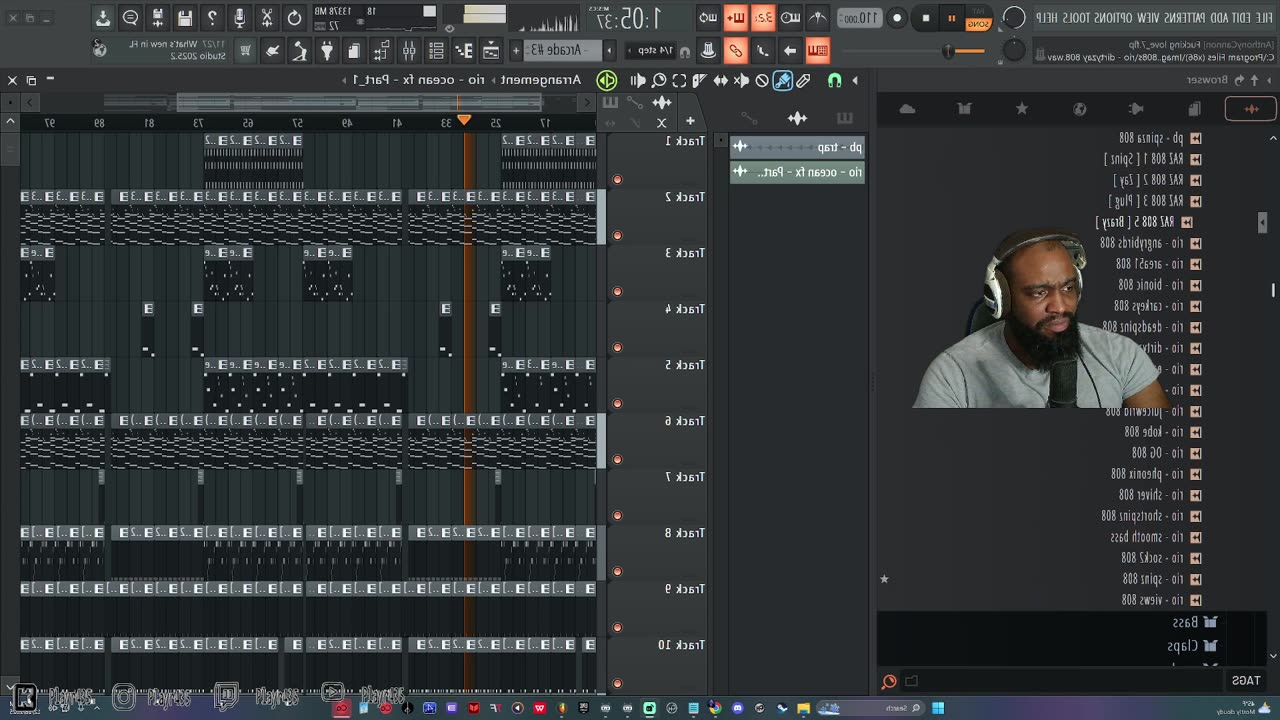Click the orange playhead marker on timeline

point(464,121)
